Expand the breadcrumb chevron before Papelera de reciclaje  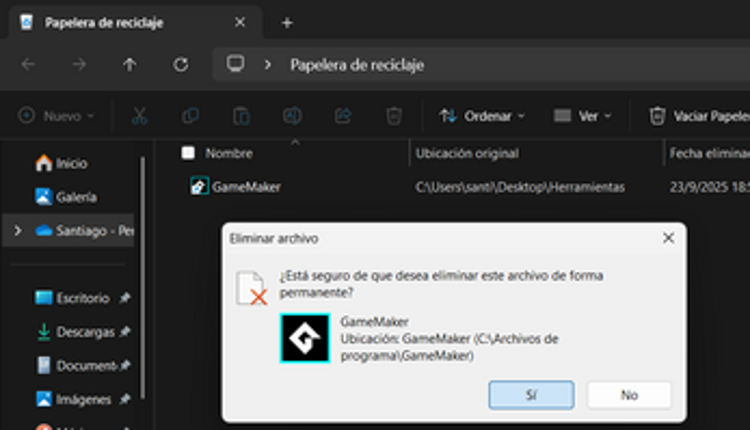[x=268, y=64]
